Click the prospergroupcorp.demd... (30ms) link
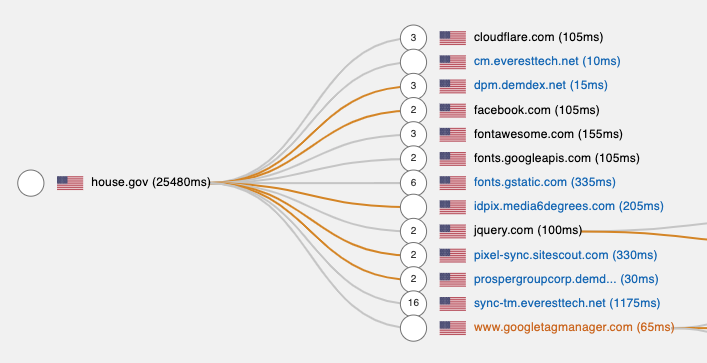Image resolution: width=707 pixels, height=363 pixels. (566, 280)
